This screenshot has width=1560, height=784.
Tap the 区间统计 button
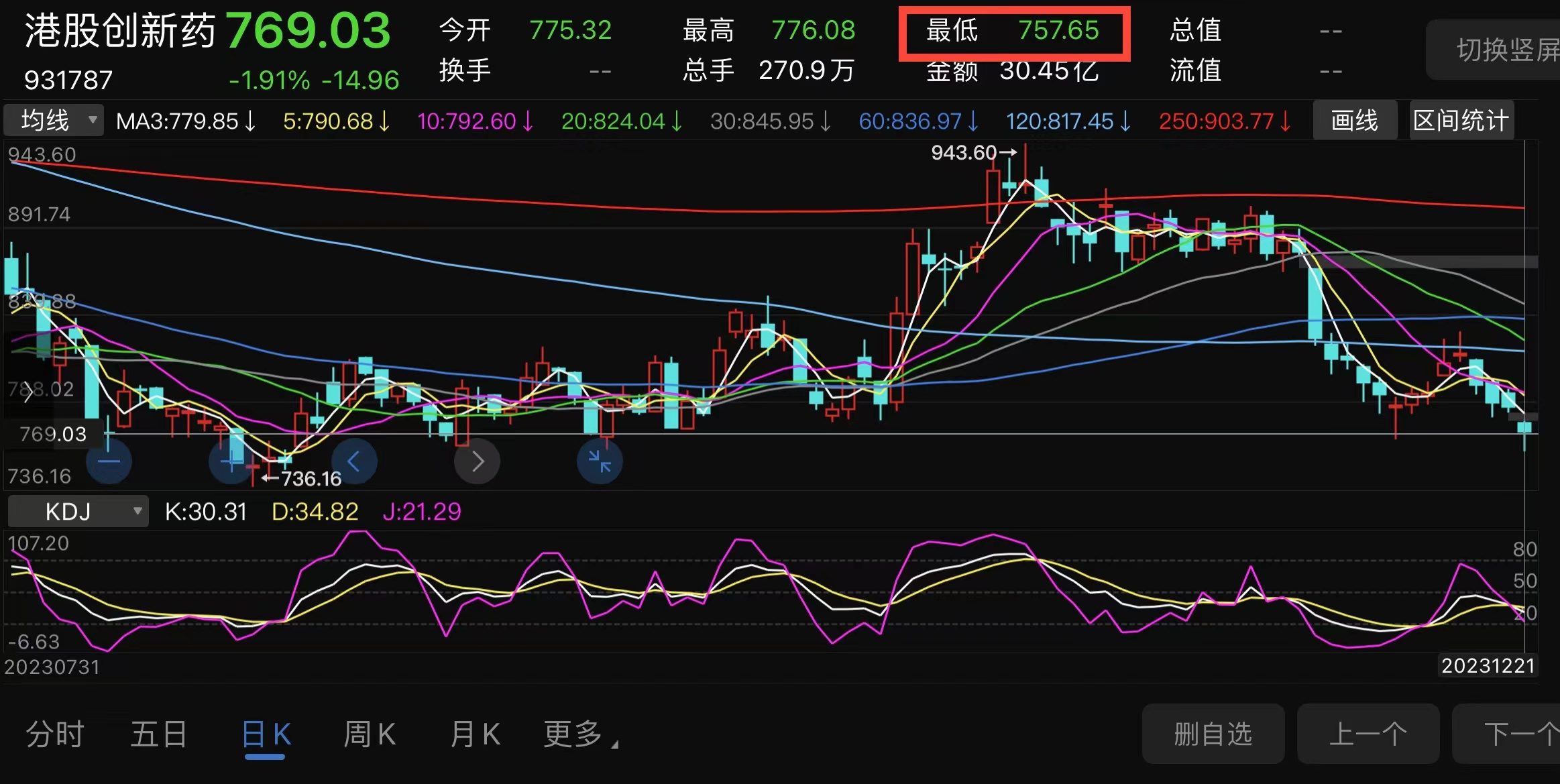(1461, 121)
